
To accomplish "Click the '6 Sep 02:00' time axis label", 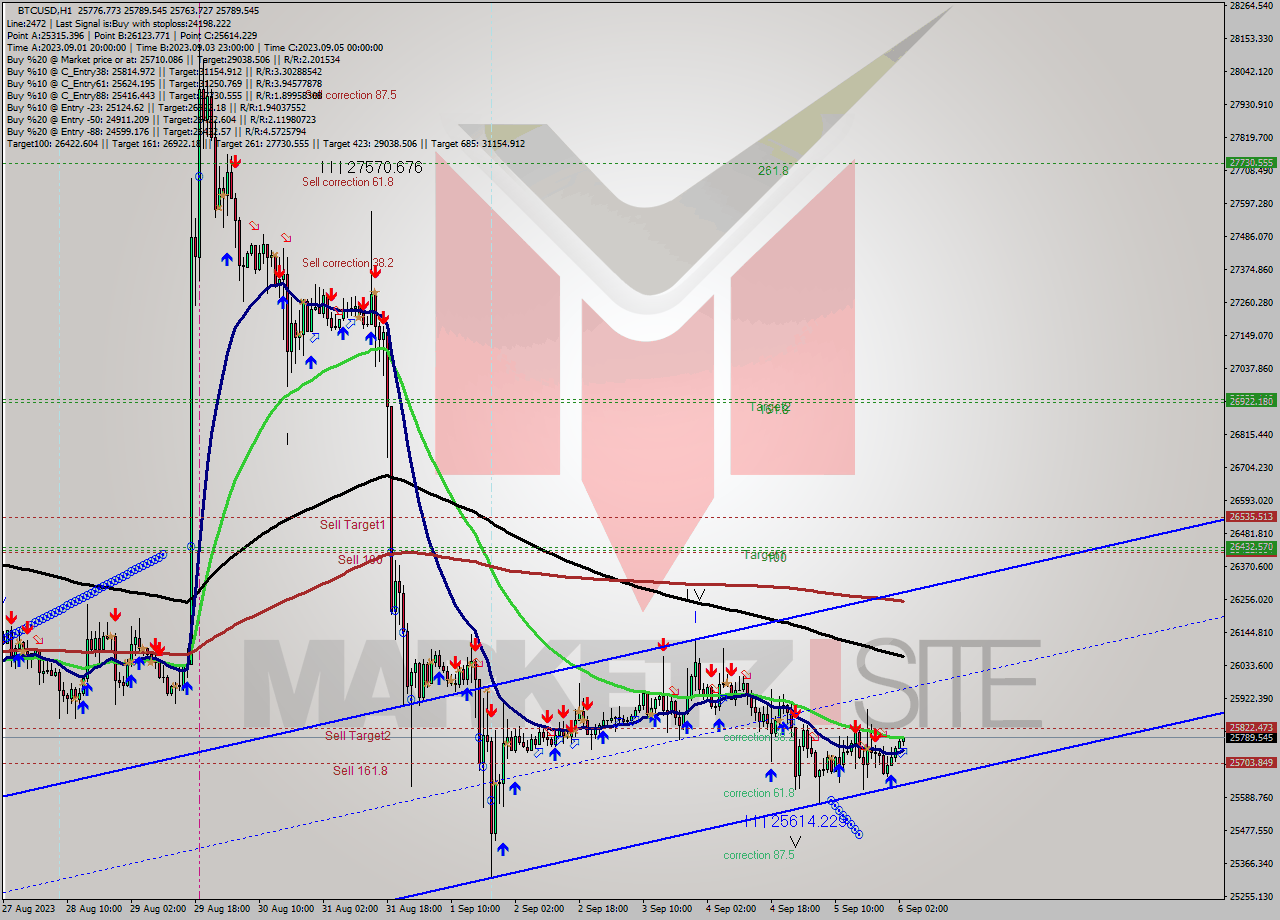I will click(x=923, y=909).
